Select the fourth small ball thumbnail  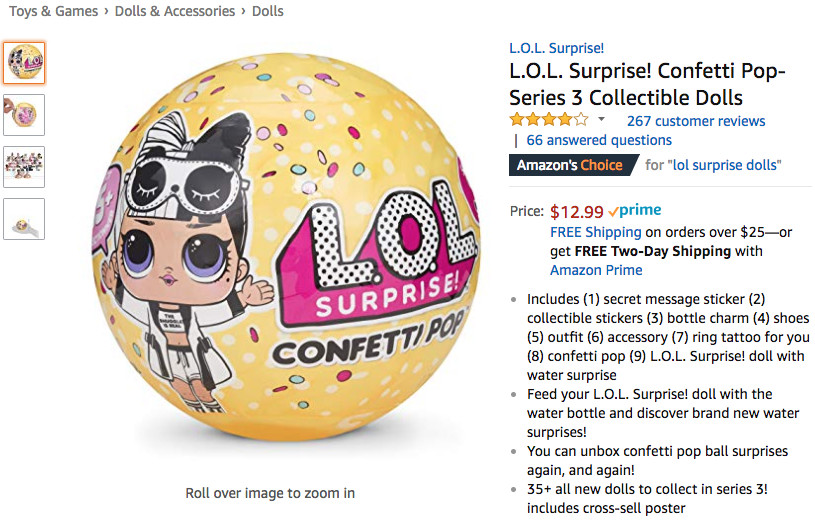pos(24,219)
